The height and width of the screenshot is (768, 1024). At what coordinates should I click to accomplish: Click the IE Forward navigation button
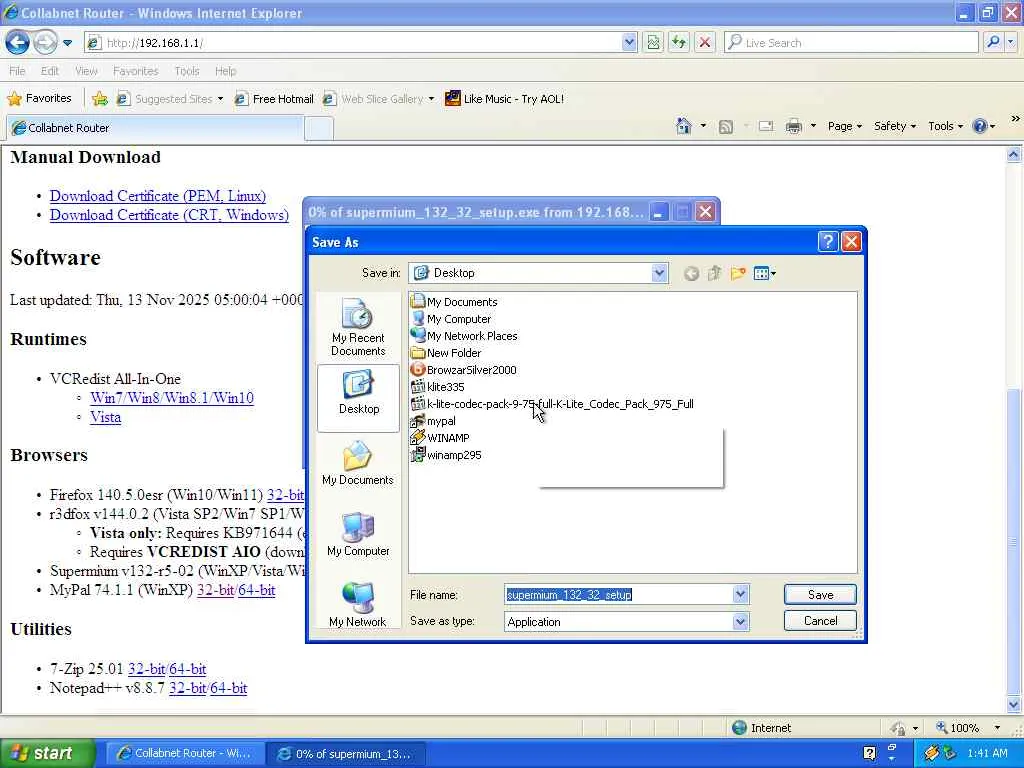[45, 43]
